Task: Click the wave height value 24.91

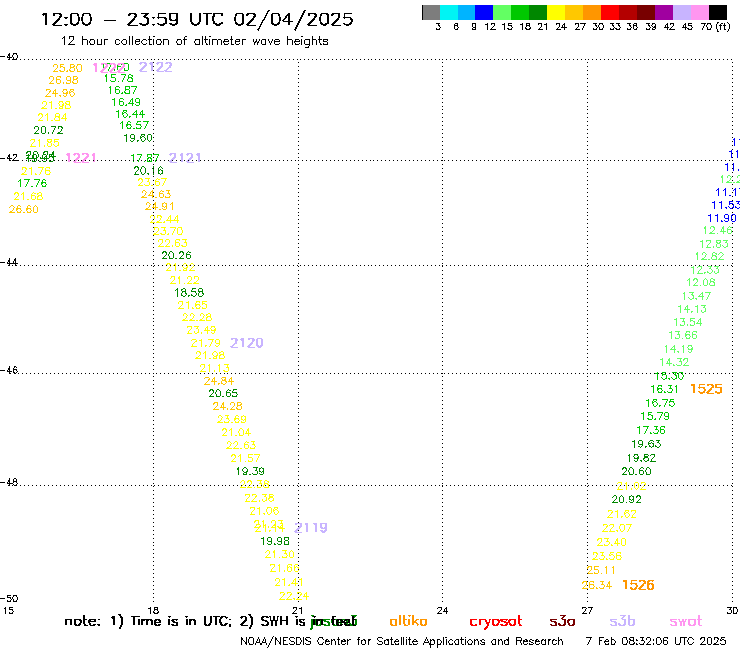Action: point(160,207)
